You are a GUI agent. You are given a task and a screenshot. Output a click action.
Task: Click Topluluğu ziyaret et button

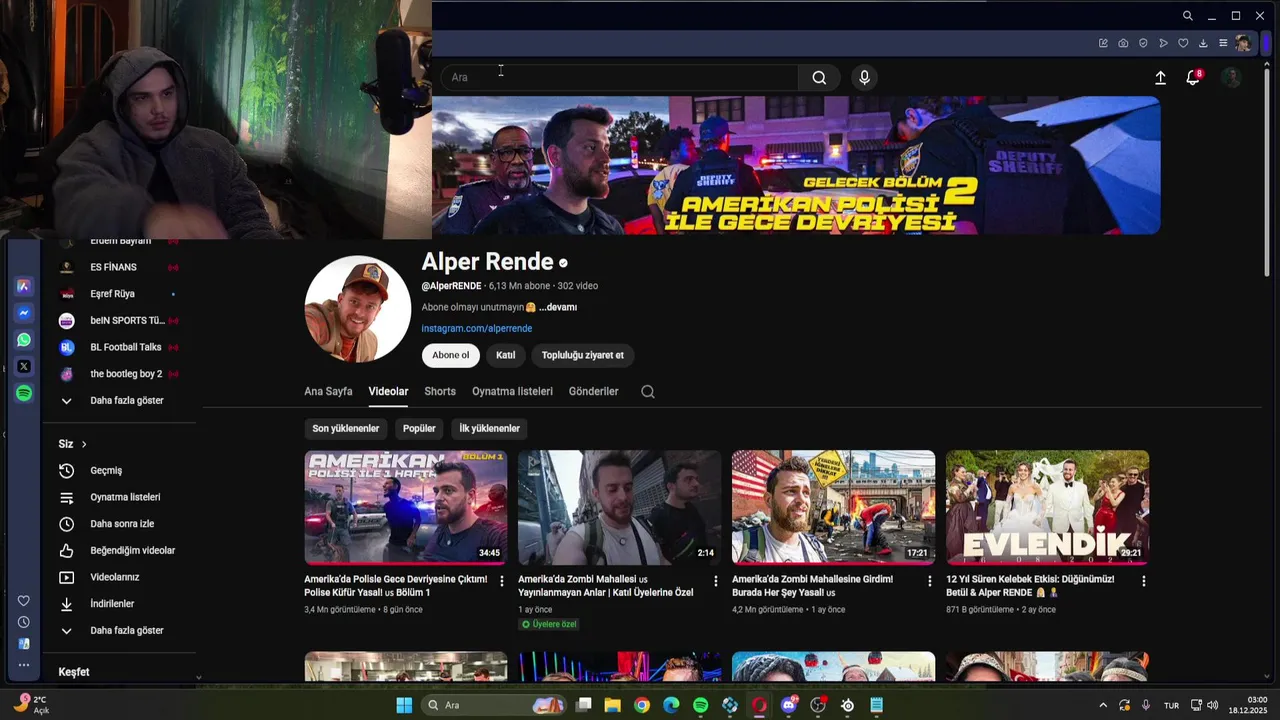coord(583,355)
